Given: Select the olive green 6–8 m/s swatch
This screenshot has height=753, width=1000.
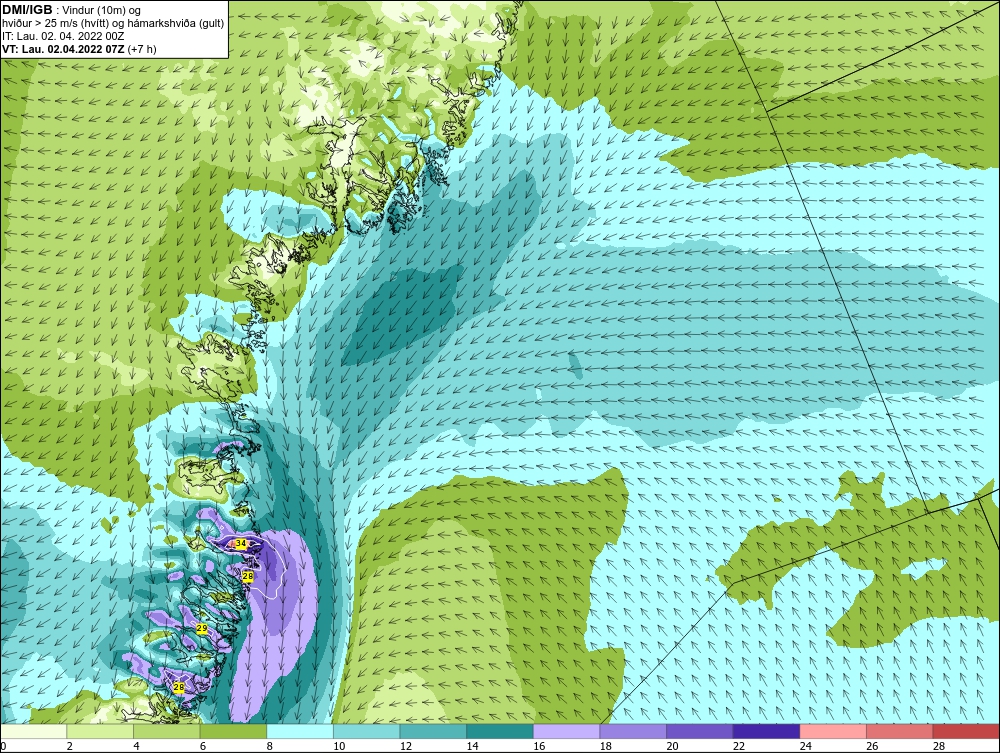Looking at the screenshot, I should pyautogui.click(x=233, y=731).
